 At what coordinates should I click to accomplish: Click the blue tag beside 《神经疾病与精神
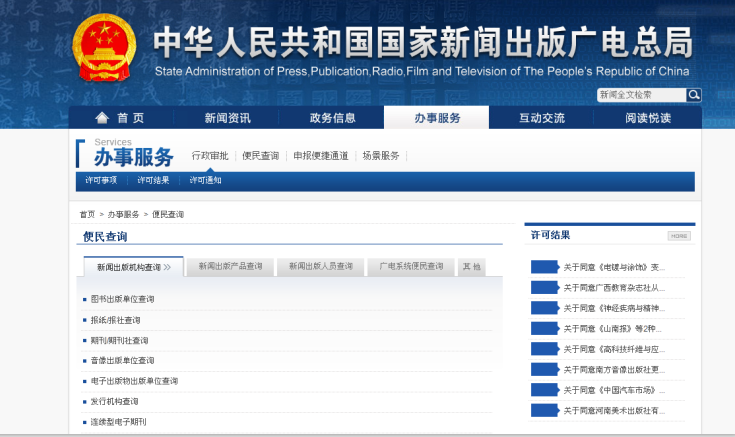(x=545, y=308)
